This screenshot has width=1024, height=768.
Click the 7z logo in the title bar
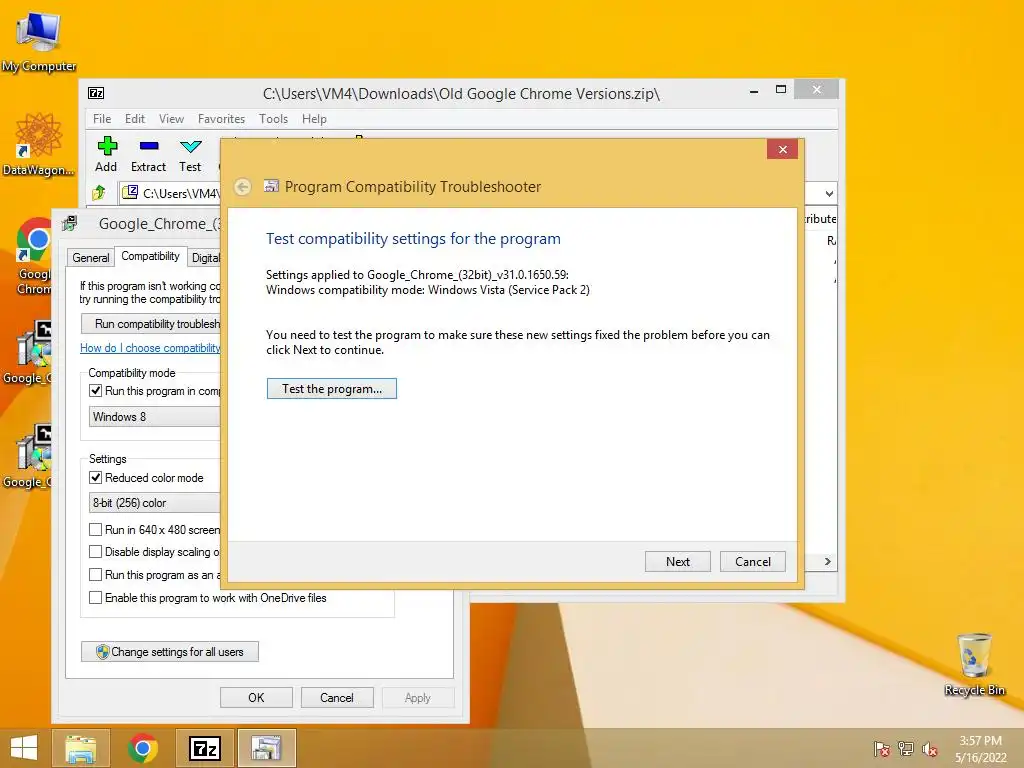(x=96, y=93)
